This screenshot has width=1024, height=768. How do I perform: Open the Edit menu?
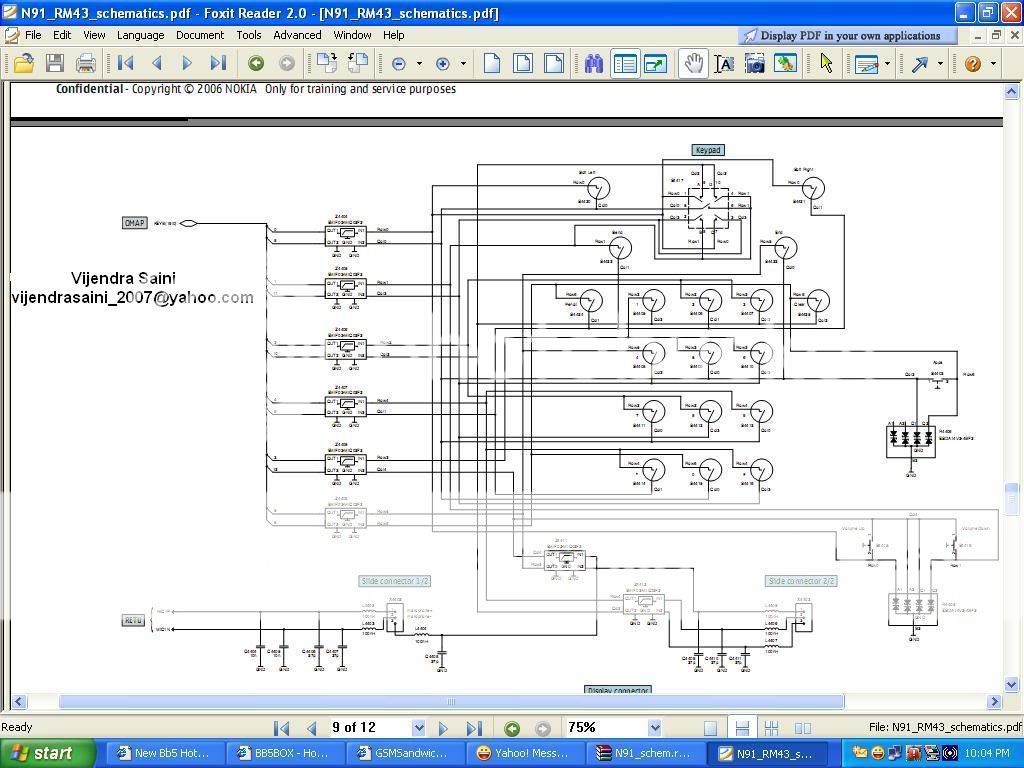coord(62,35)
